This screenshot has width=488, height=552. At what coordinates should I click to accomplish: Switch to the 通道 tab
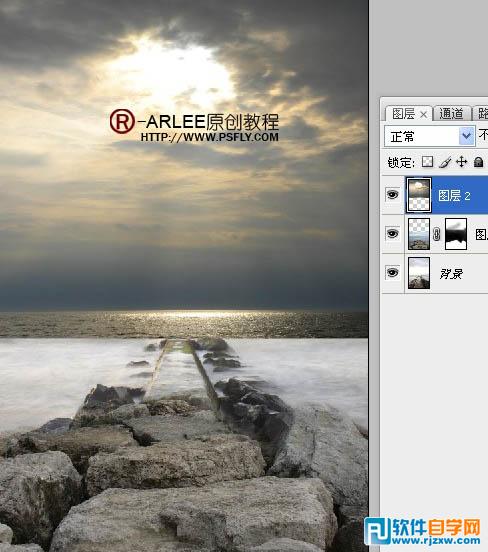(451, 113)
